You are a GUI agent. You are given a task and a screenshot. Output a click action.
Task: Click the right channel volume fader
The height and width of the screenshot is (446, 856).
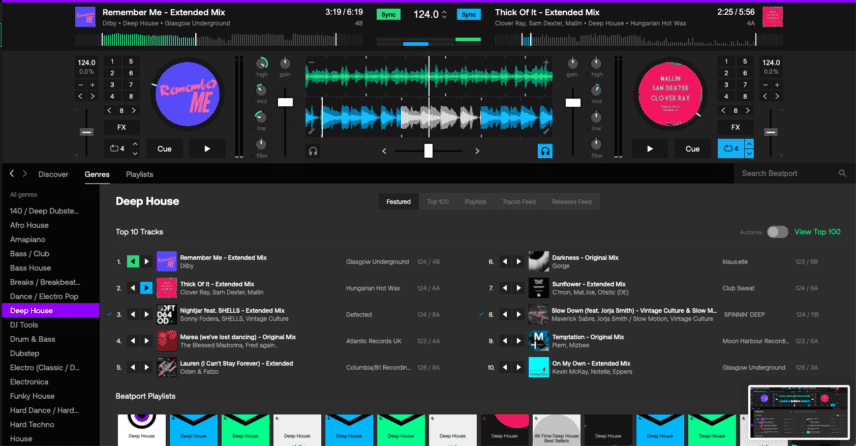pos(573,103)
